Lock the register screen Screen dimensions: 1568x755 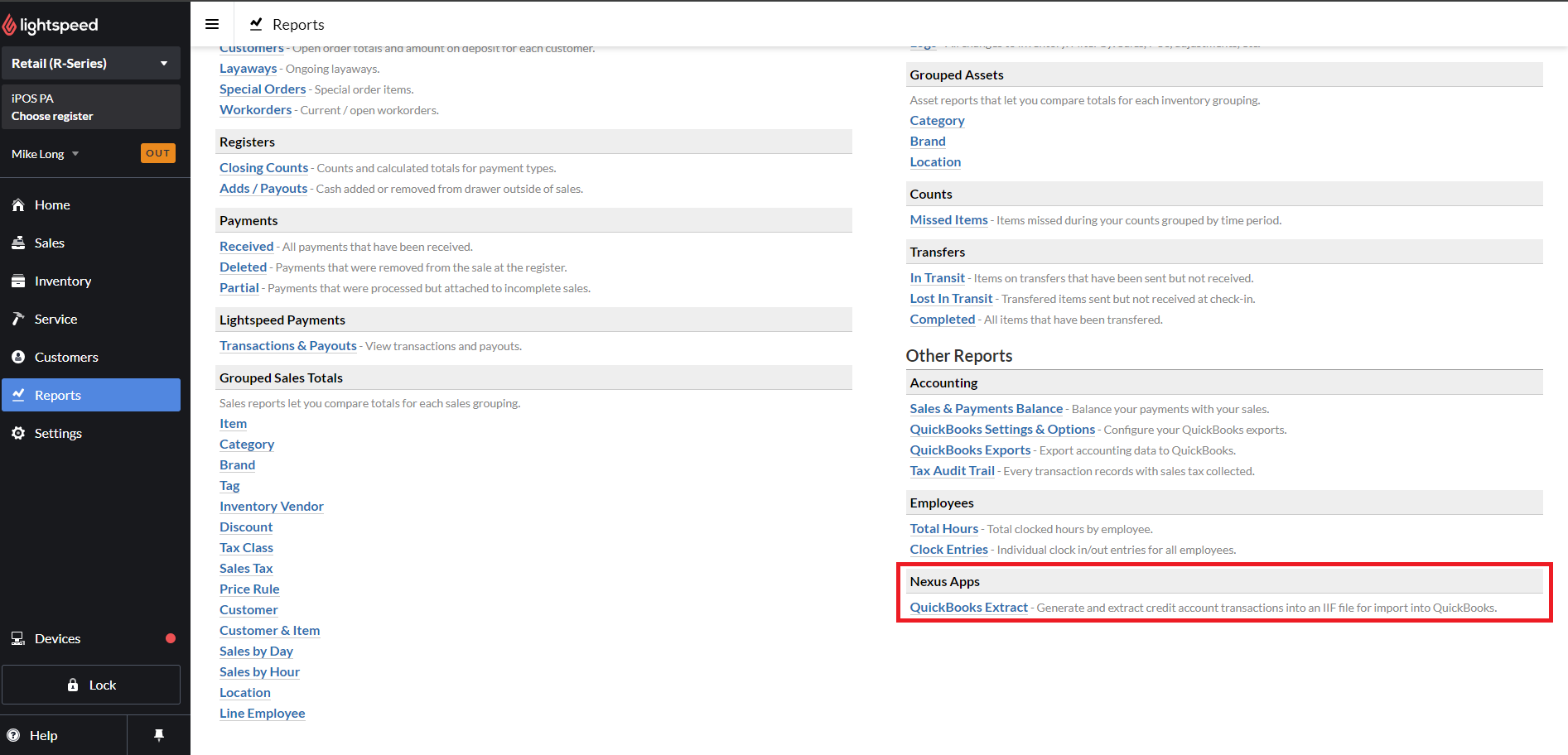click(91, 685)
